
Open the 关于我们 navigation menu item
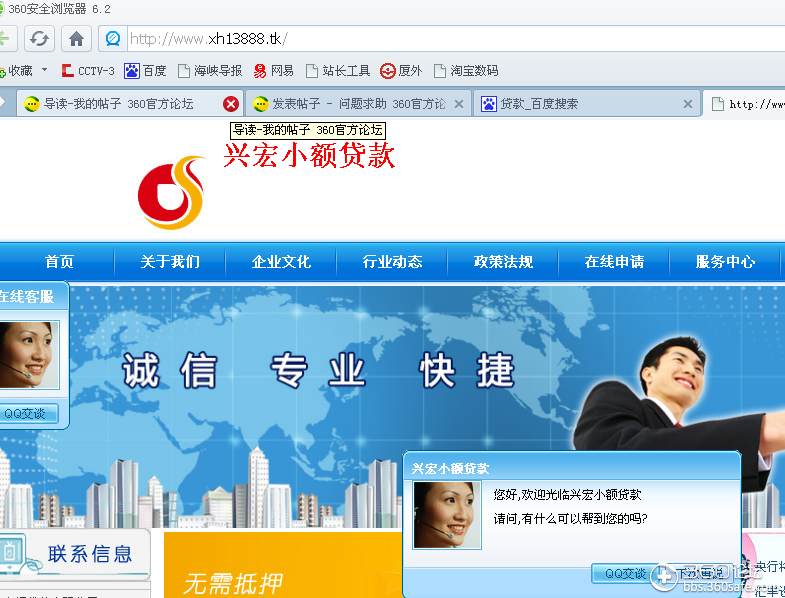pos(170,261)
